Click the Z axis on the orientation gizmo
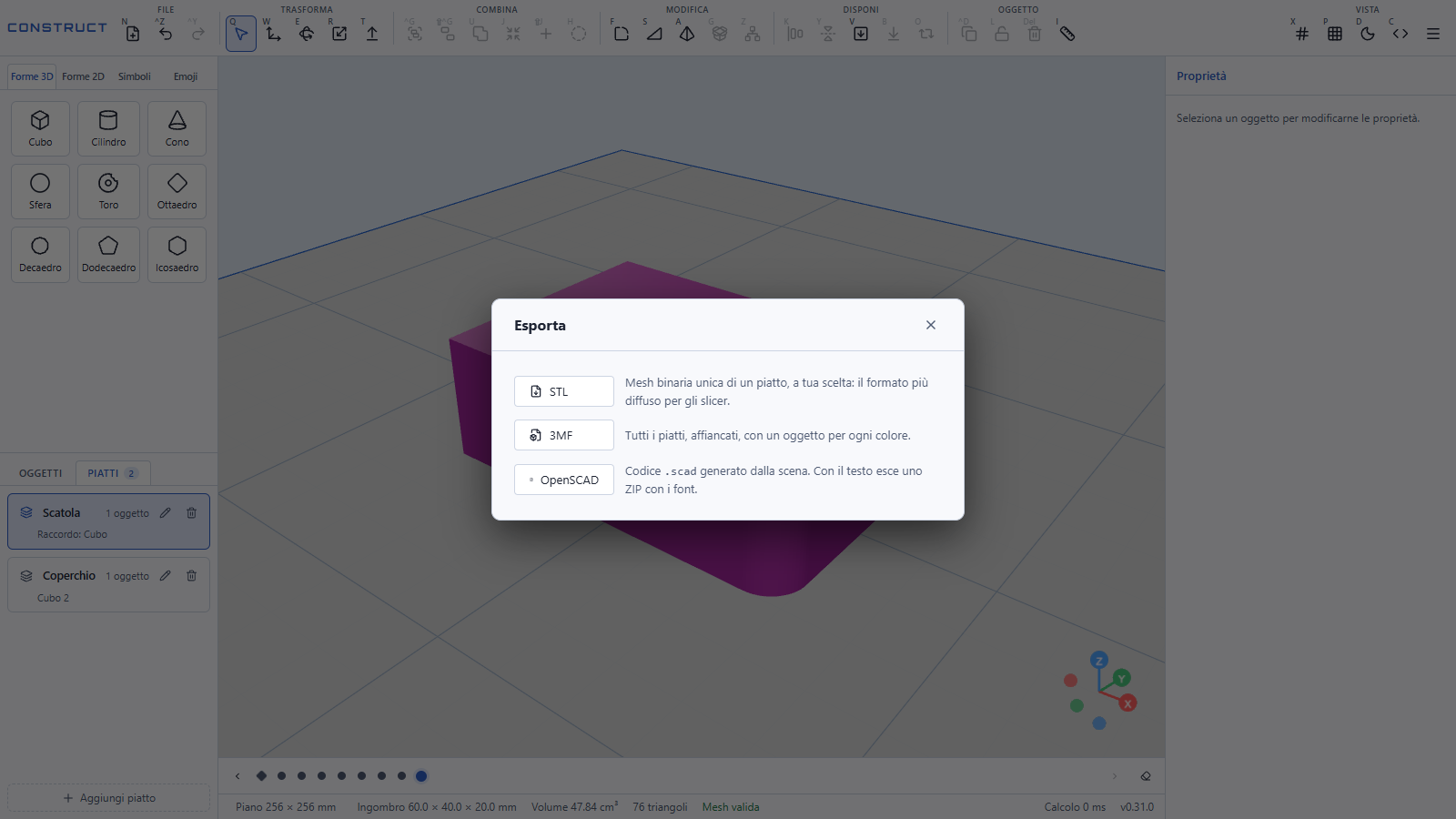Viewport: 1456px width, 819px height. pyautogui.click(x=1099, y=661)
